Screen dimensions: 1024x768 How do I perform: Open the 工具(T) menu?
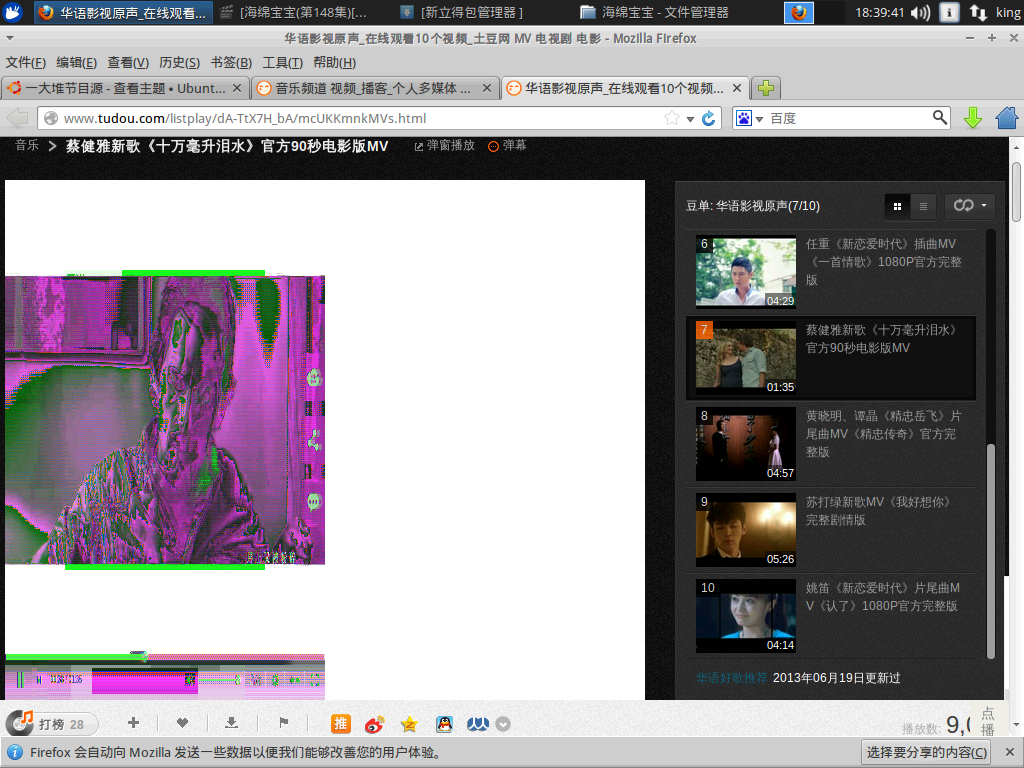pos(282,63)
